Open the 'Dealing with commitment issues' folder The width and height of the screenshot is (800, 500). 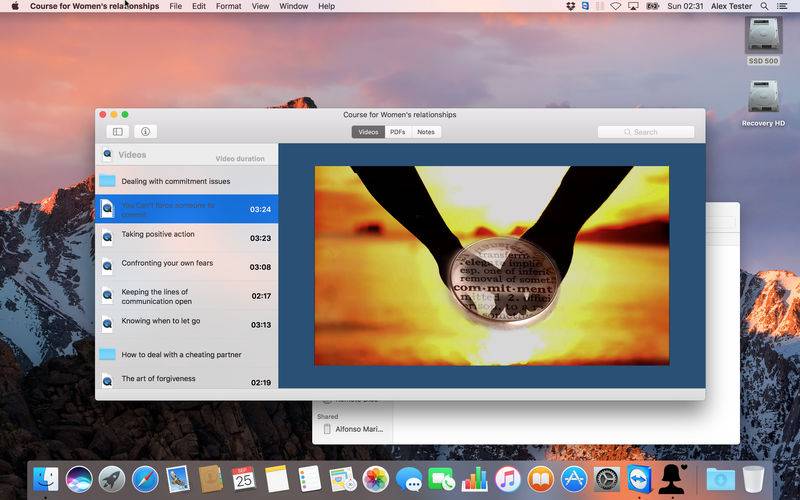[x=187, y=181]
